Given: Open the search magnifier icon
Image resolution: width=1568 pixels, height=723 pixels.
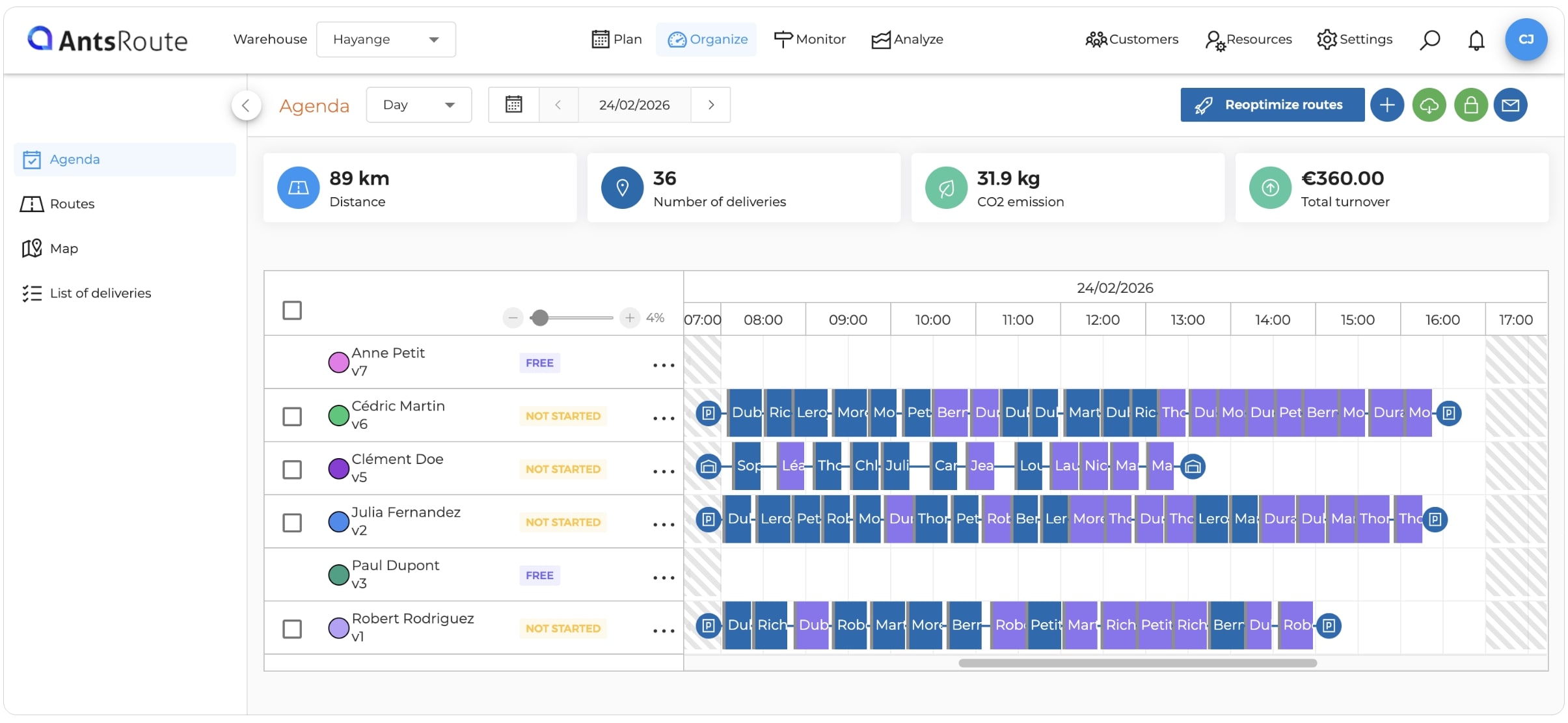Looking at the screenshot, I should [1429, 40].
